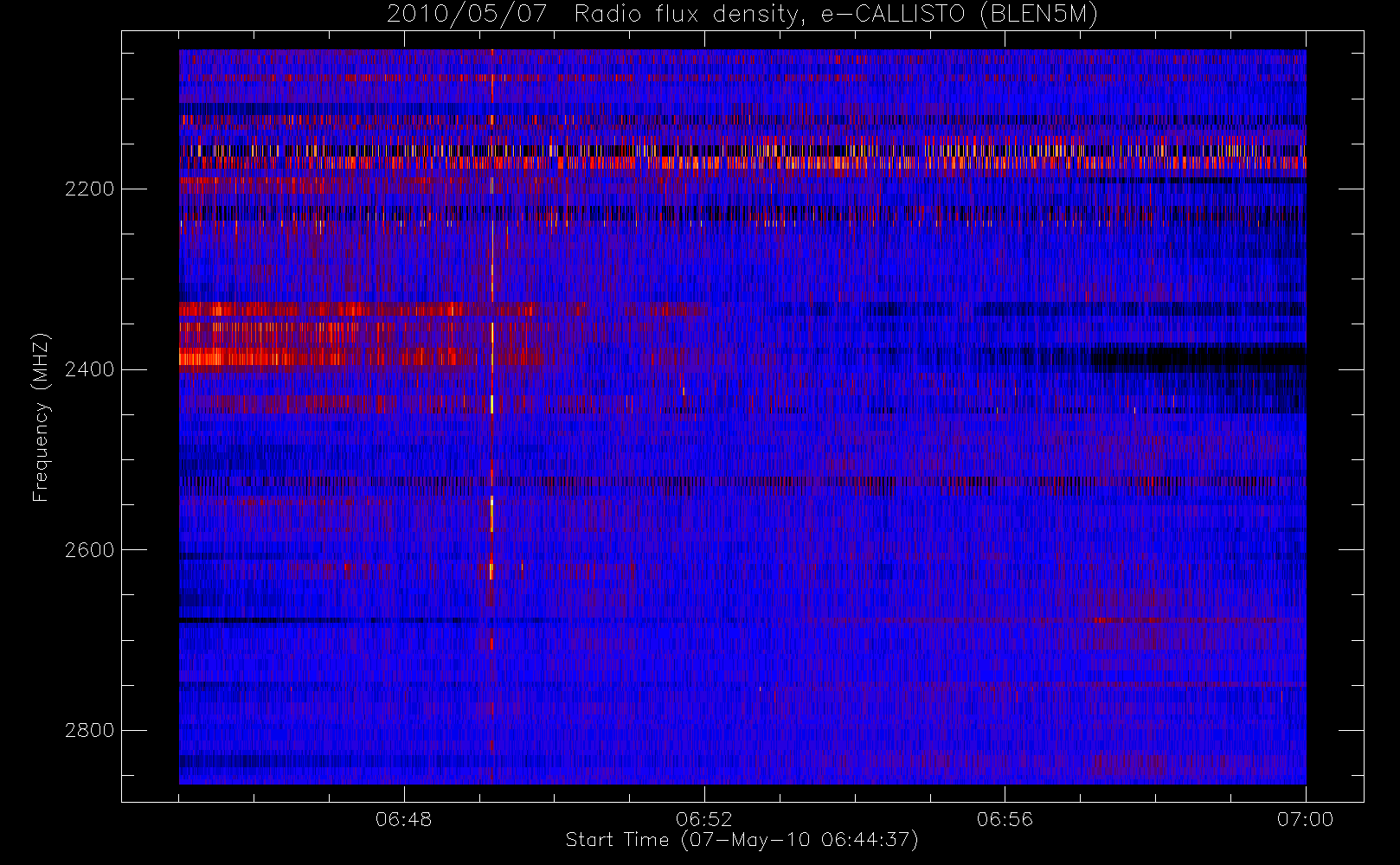Click the 2400 frequency tick label
The width and height of the screenshot is (1400, 865).
89,369
